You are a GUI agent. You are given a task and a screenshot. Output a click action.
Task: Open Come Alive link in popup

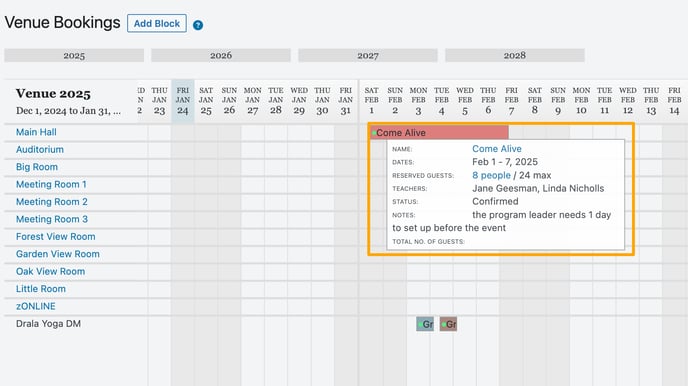pos(497,149)
